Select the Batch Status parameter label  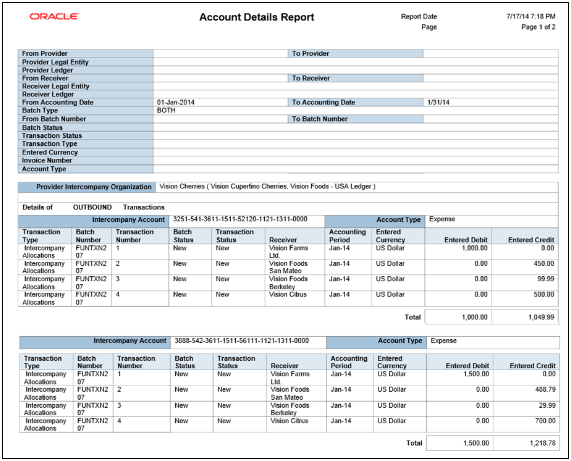point(42,127)
